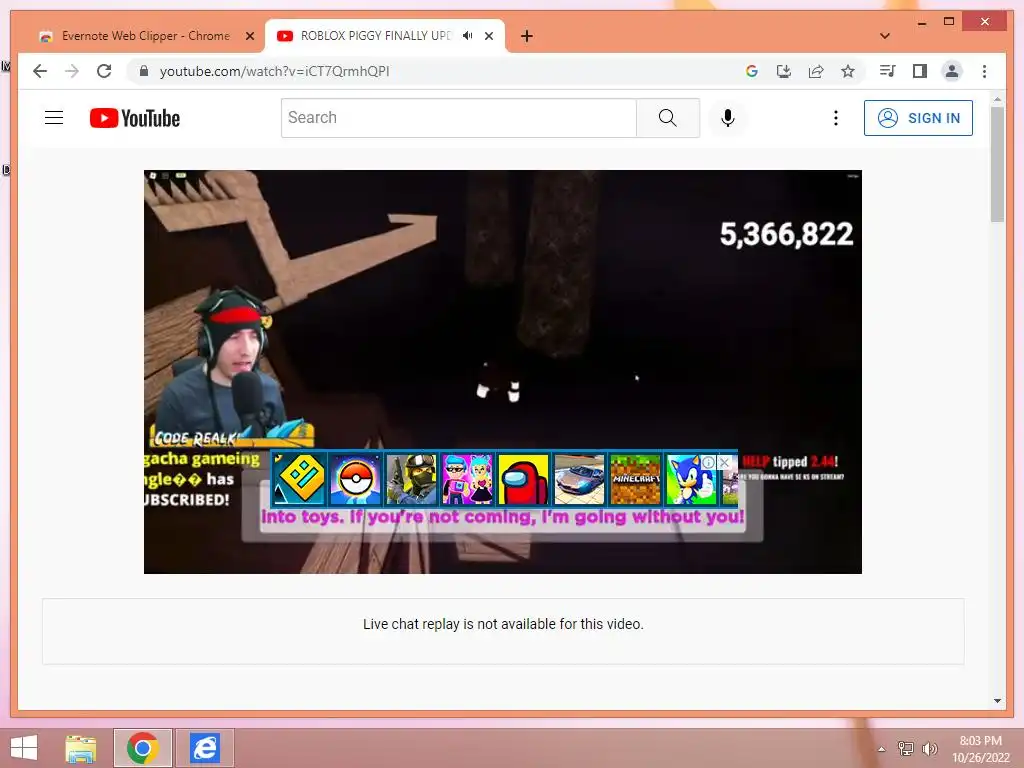Click the Google icon in address bar
Viewport: 1024px width, 768px height.
[752, 71]
